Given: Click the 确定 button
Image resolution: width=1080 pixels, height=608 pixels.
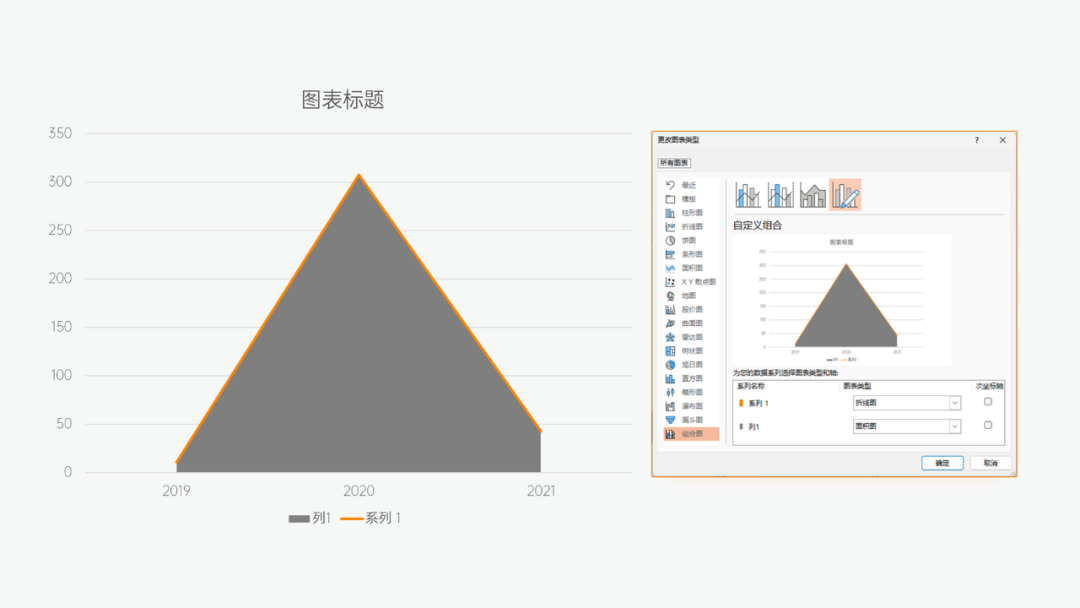Looking at the screenshot, I should pyautogui.click(x=942, y=463).
